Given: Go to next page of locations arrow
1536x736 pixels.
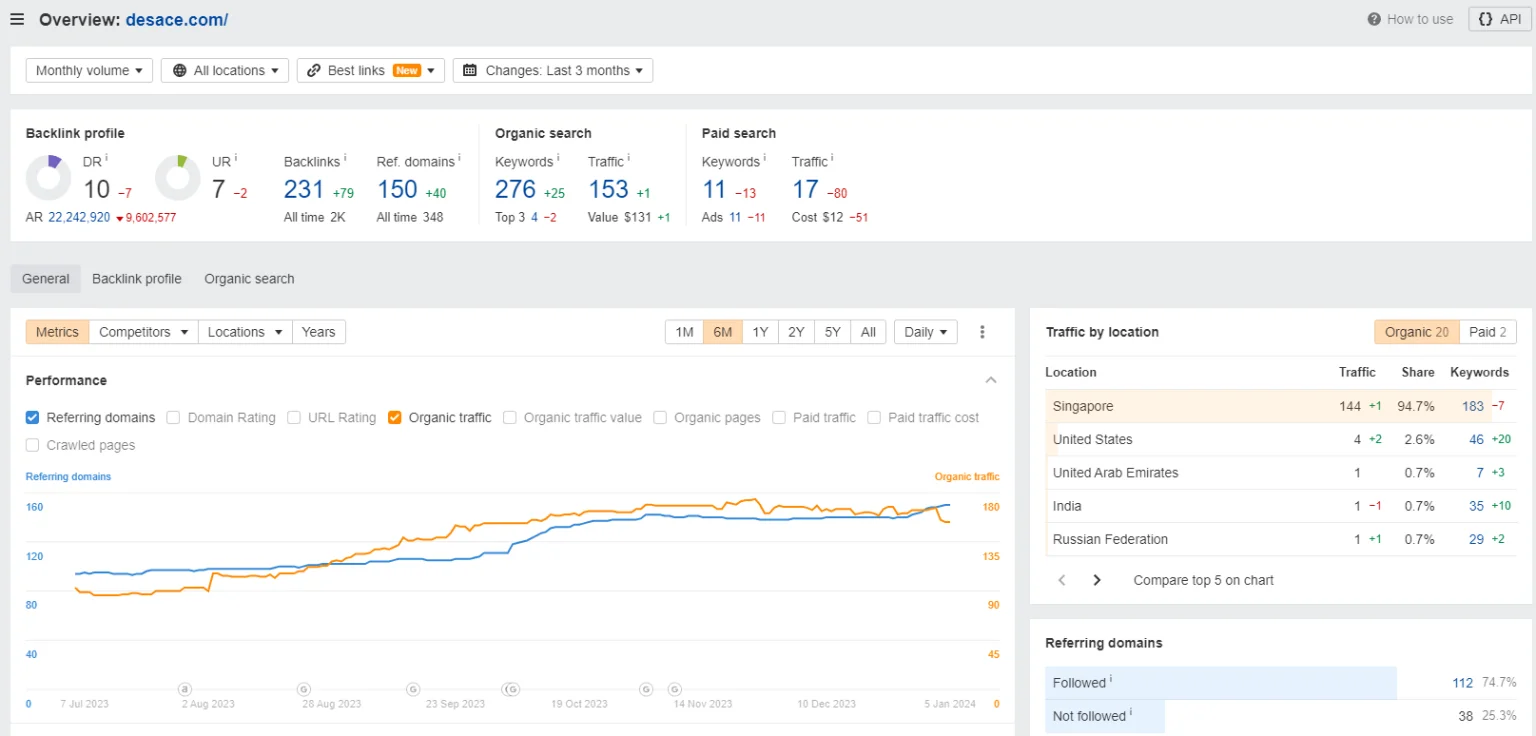Looking at the screenshot, I should 1097,580.
